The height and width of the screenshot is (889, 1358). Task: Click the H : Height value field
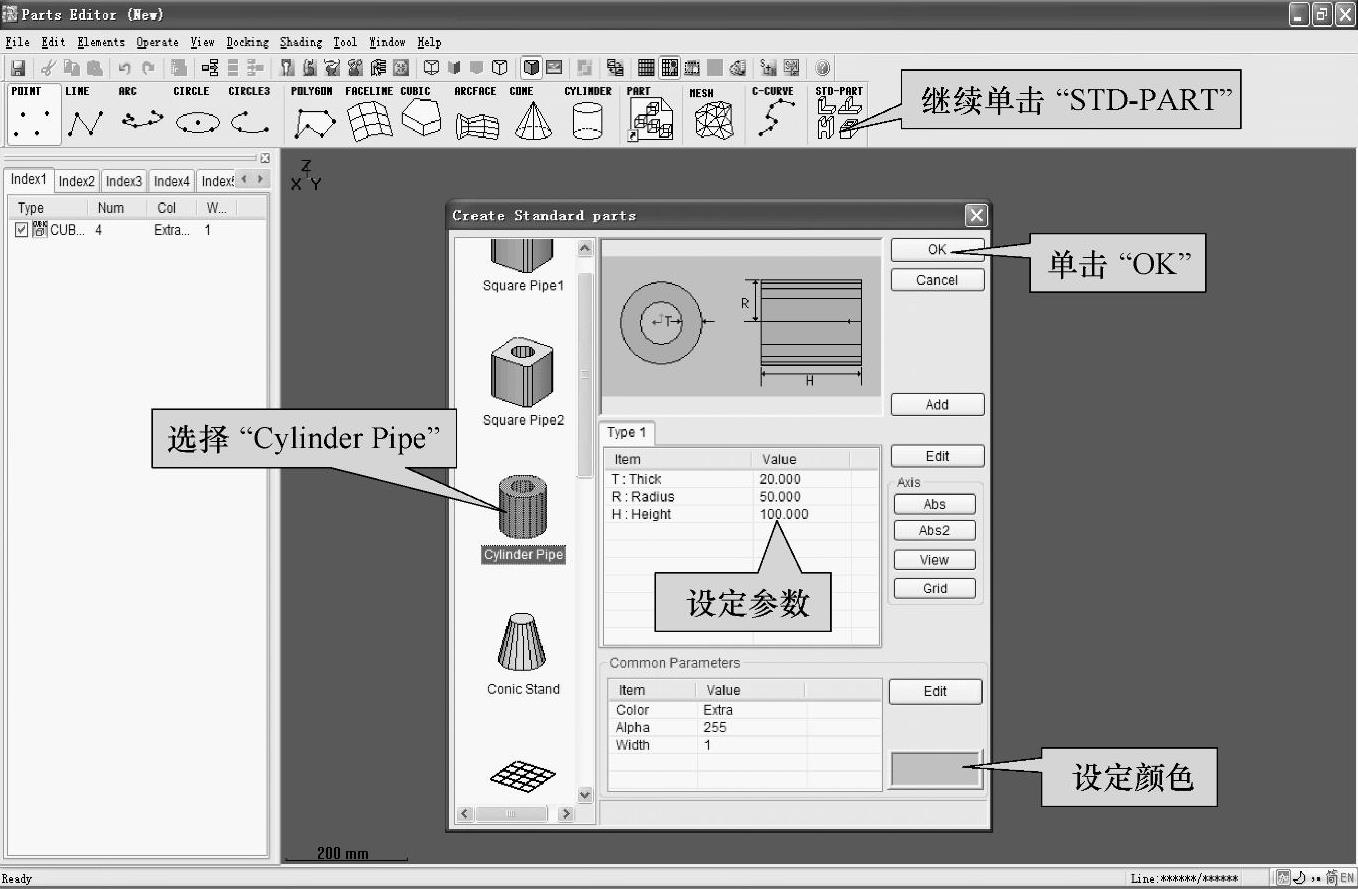point(784,514)
